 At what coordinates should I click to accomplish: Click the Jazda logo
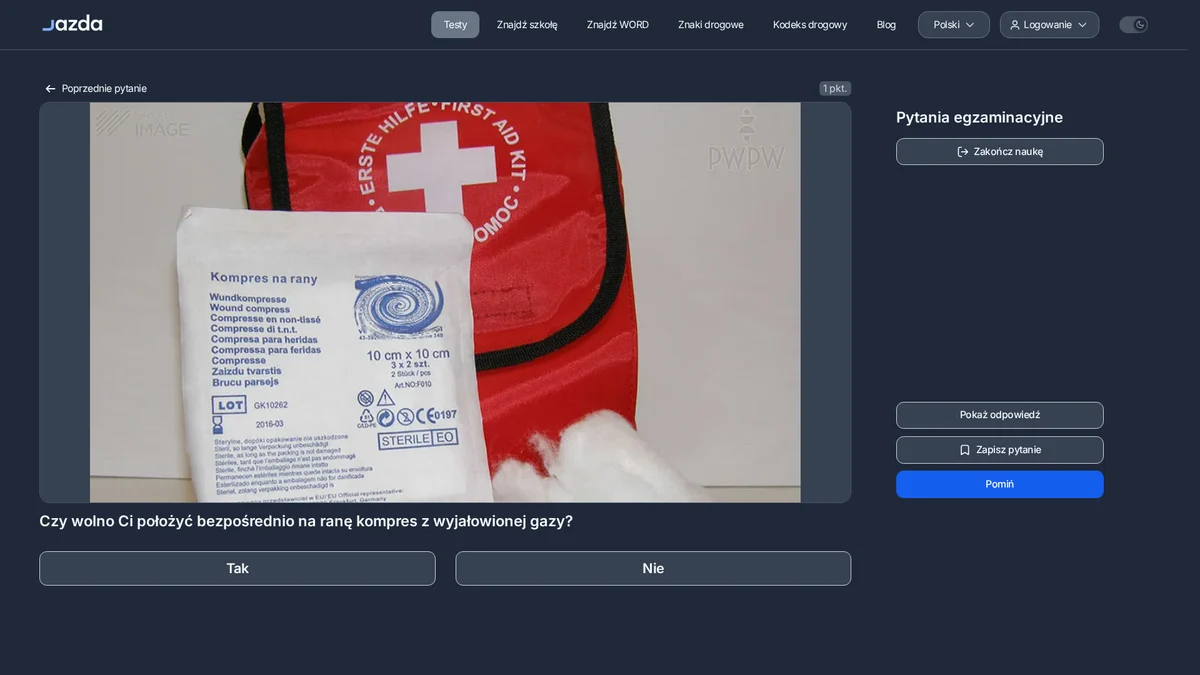point(72,24)
